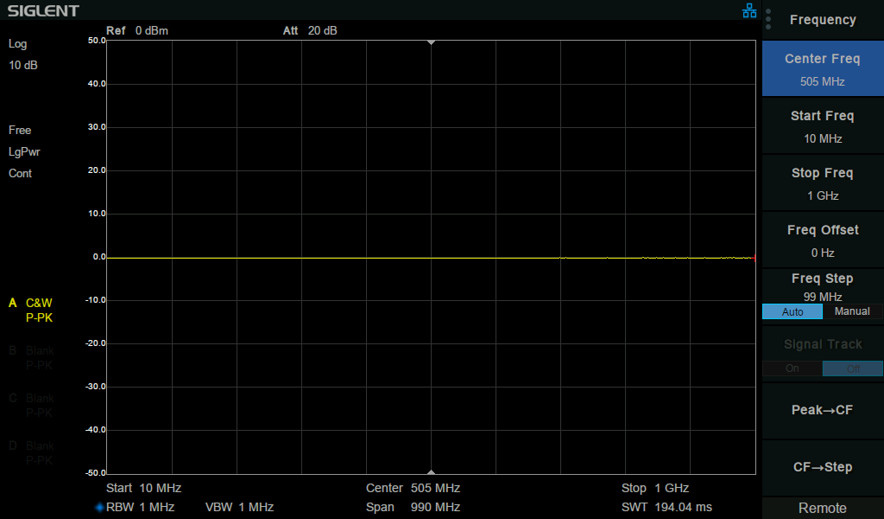Activate the CF→Step softkey
This screenshot has height=519, width=884.
823,467
